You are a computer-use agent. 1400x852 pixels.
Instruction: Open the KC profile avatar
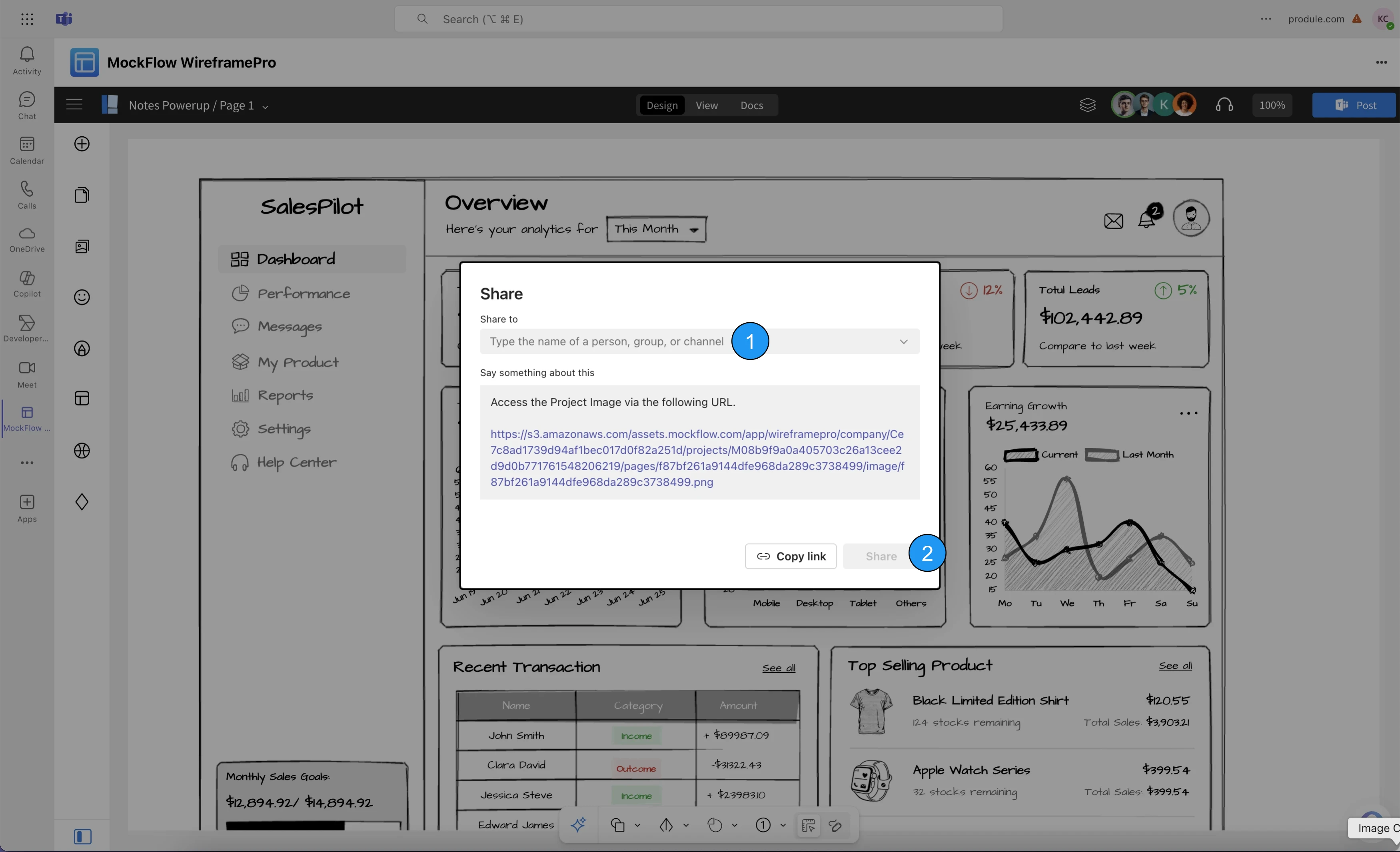point(1383,19)
